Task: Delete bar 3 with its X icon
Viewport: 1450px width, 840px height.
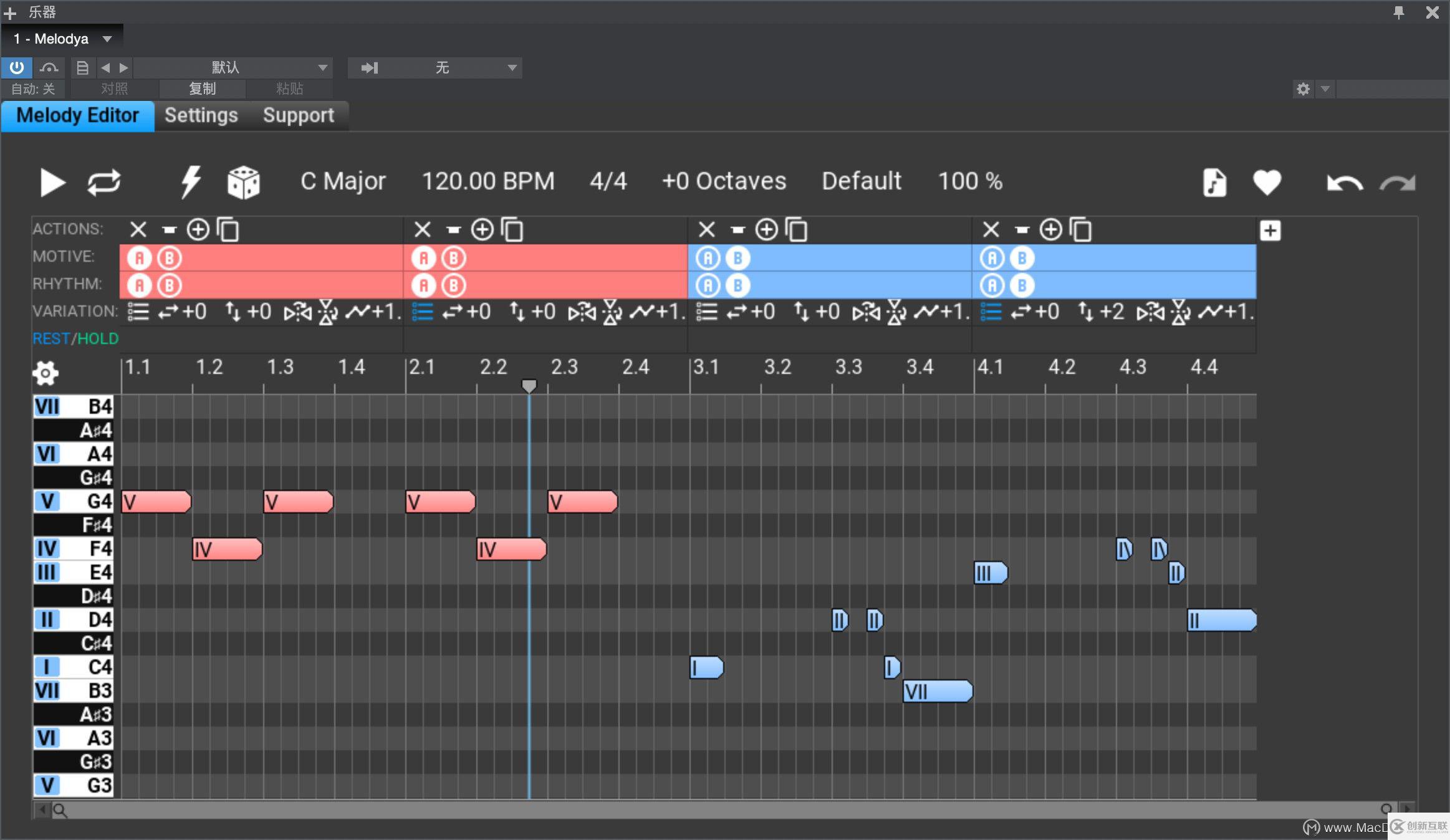Action: 707,229
